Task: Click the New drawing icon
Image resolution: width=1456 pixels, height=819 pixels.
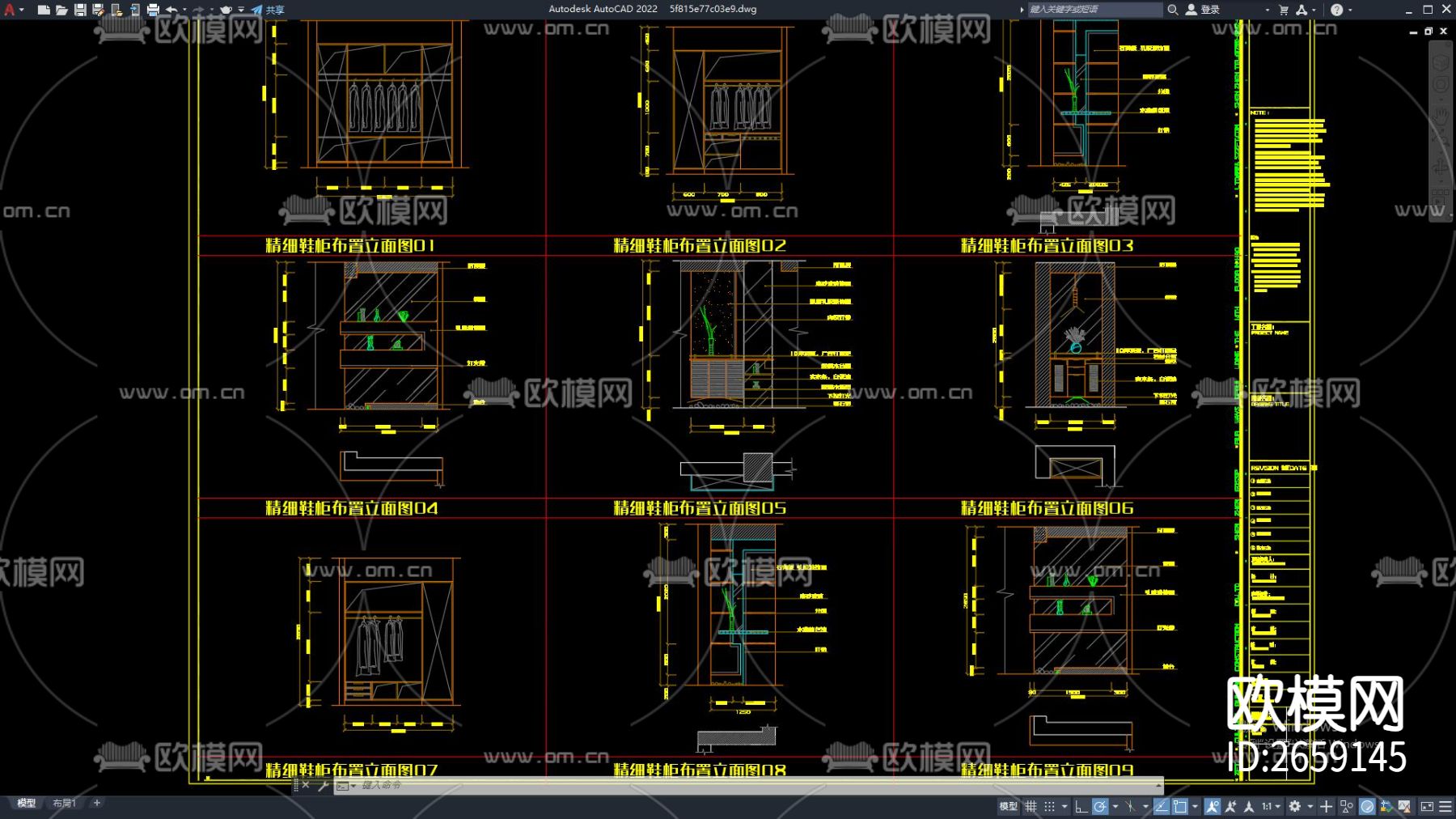Action: coord(44,10)
